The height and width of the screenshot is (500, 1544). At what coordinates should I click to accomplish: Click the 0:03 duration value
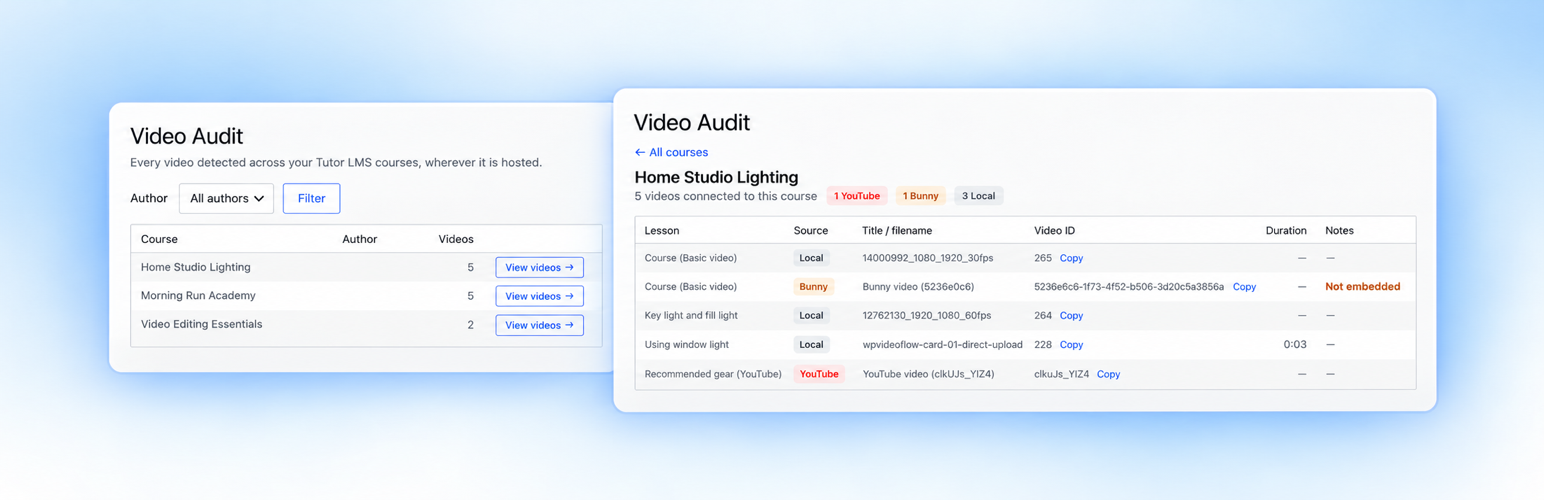[x=1295, y=345]
